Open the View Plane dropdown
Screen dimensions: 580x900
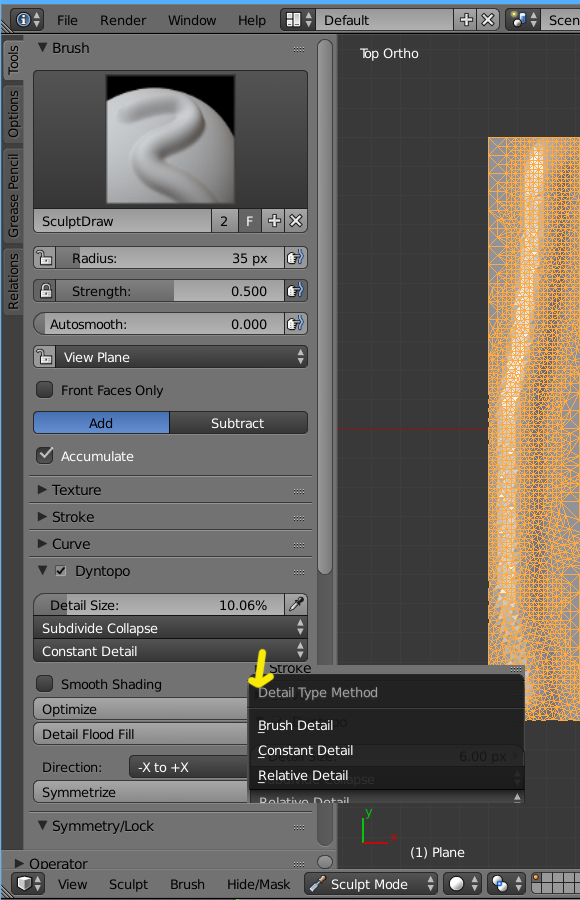click(181, 357)
